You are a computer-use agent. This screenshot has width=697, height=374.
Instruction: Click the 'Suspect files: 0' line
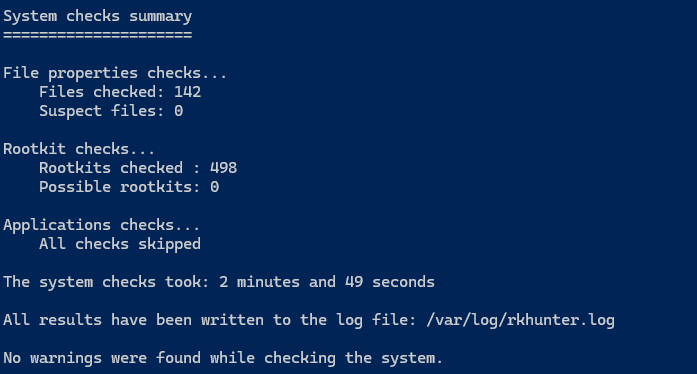(x=111, y=111)
